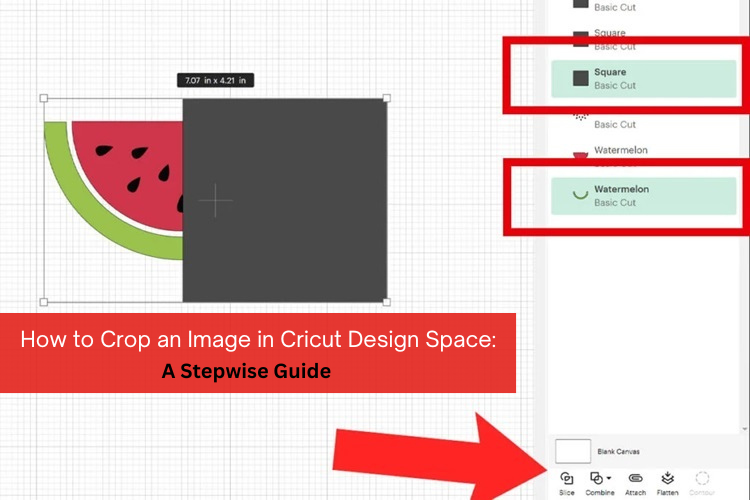The image size is (750, 500).
Task: Click the Contour dashed-circle icon
Action: point(702,478)
